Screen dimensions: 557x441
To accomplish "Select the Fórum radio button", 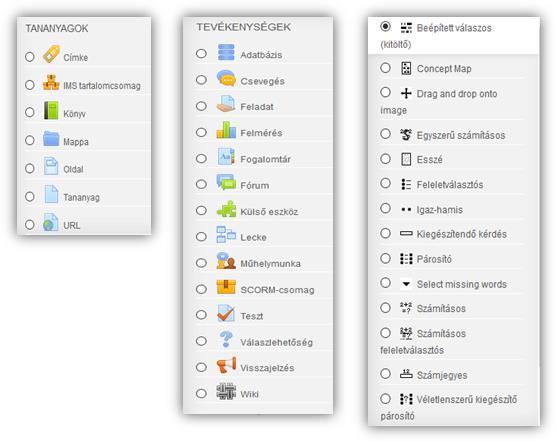I will [201, 184].
